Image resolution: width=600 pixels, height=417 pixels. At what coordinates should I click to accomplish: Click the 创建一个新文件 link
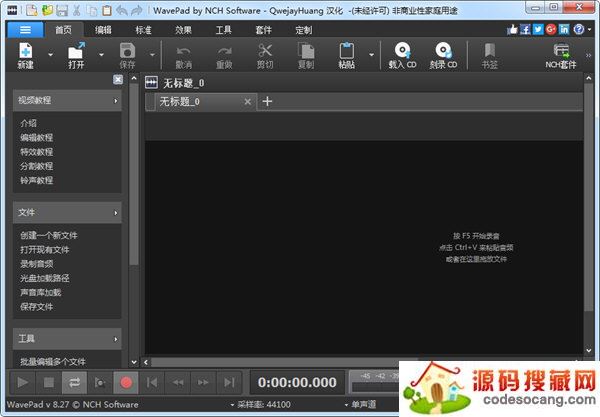coord(49,235)
